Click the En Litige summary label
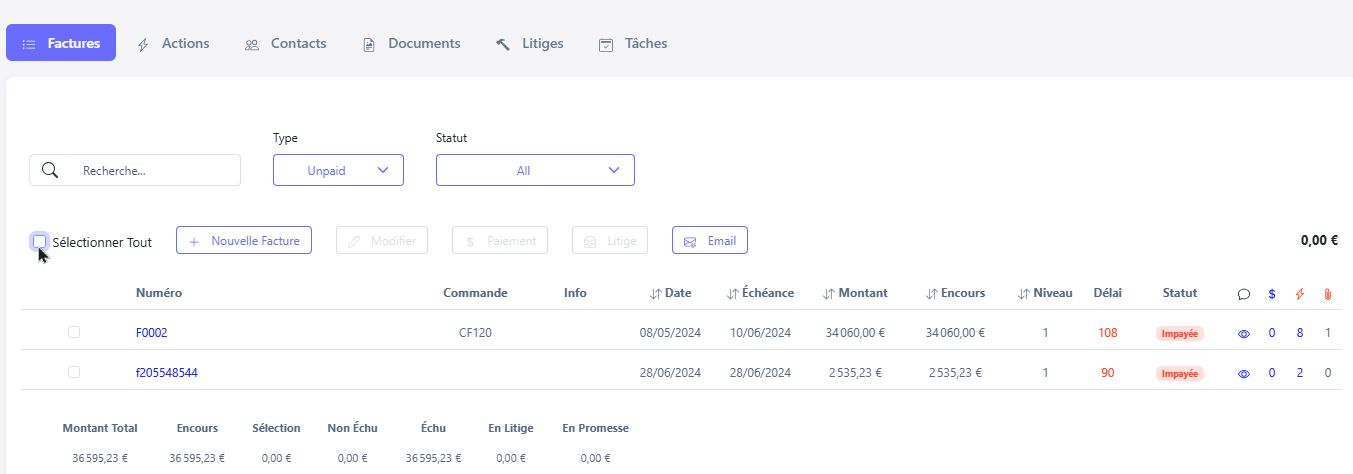 [511, 428]
